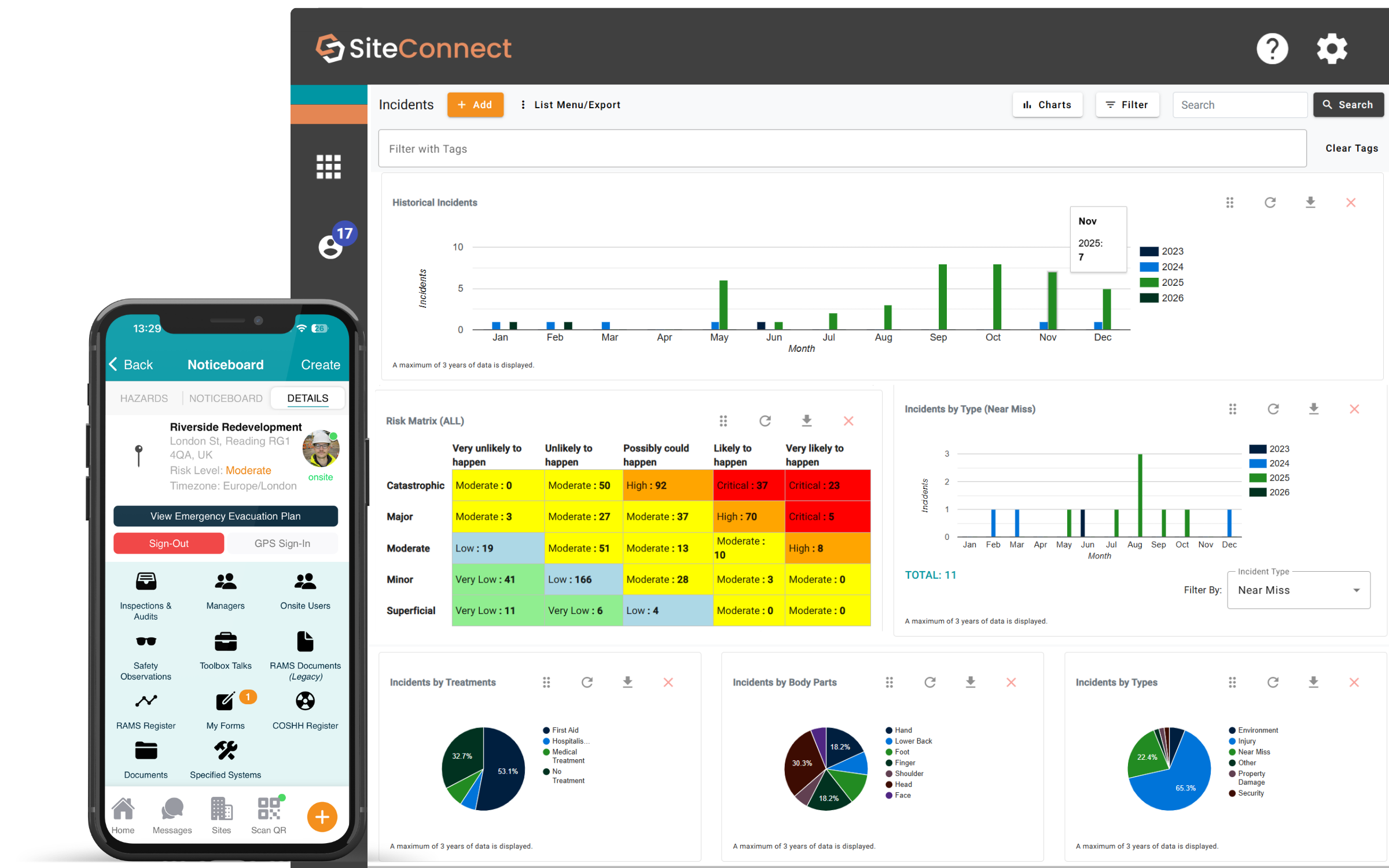Open the Charts button
Viewport: 1389px width, 868px height.
coord(1048,105)
